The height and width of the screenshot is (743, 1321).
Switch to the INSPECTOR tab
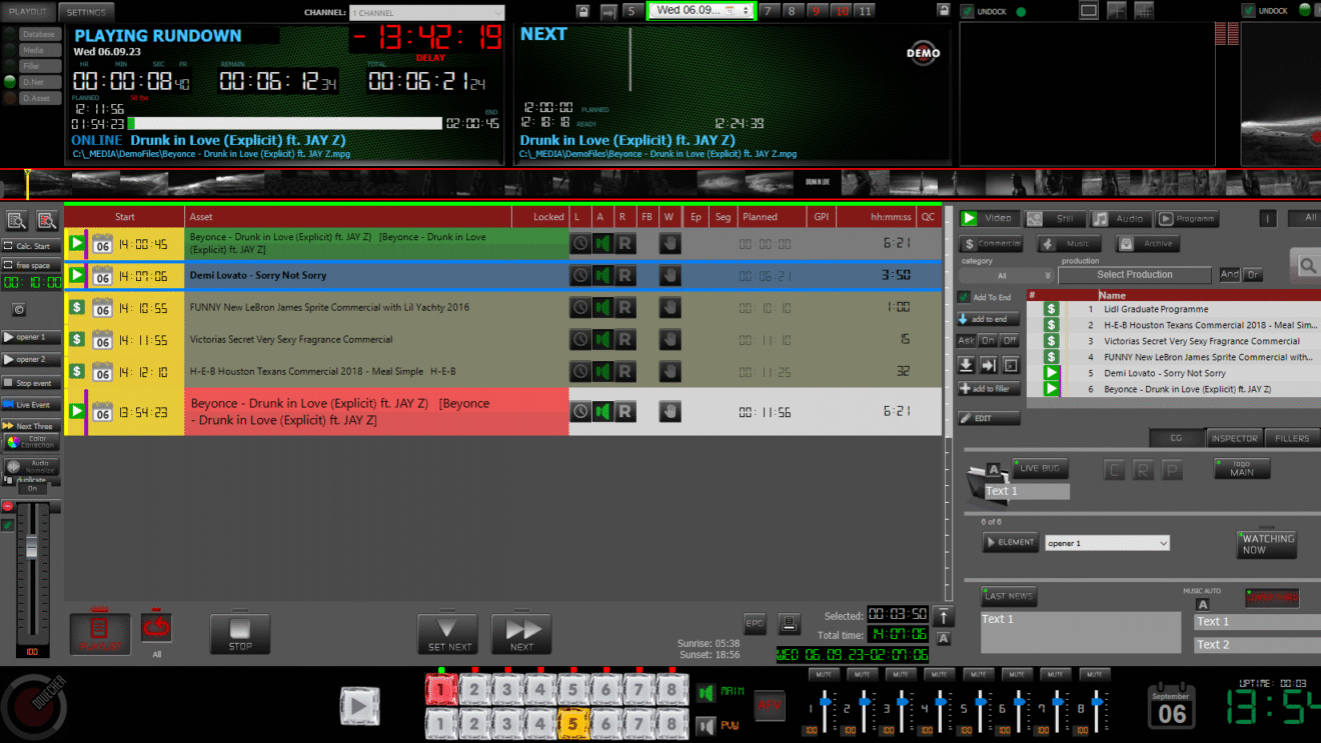[1234, 438]
